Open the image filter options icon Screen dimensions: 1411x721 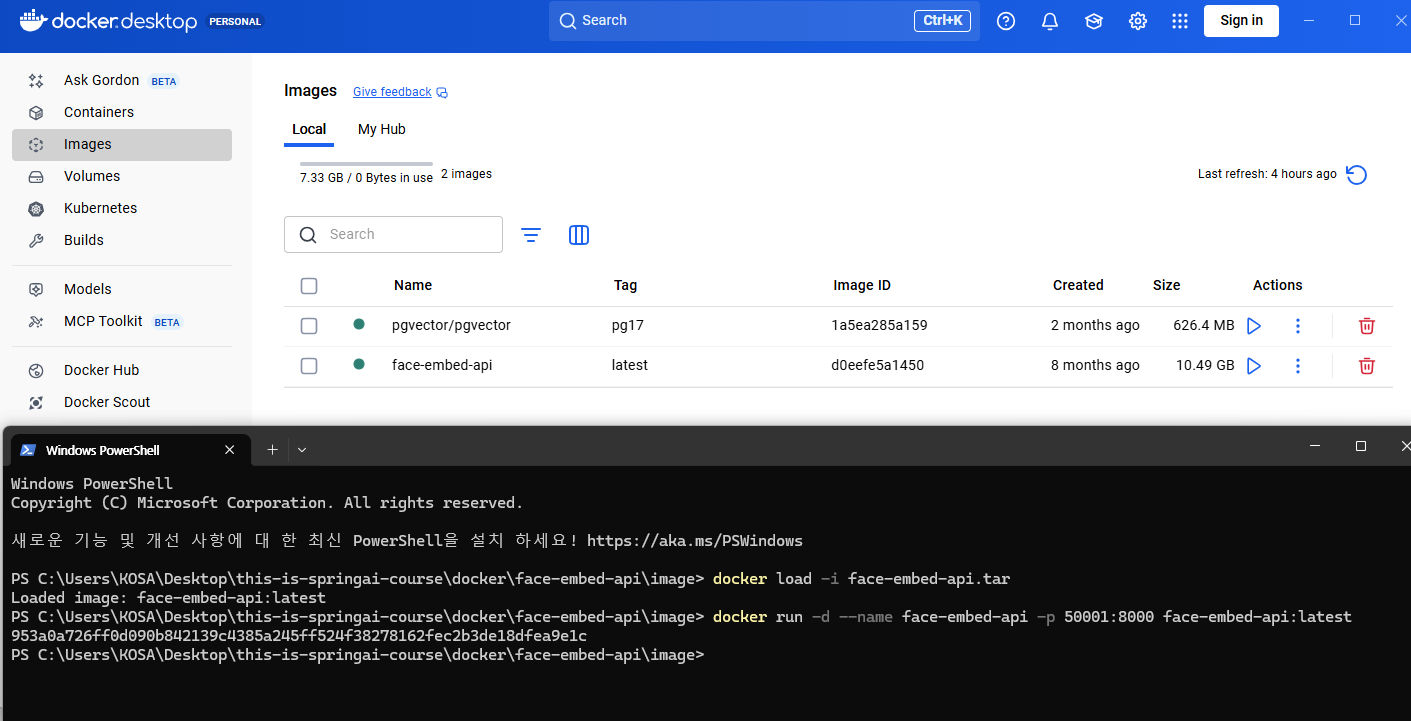point(531,235)
